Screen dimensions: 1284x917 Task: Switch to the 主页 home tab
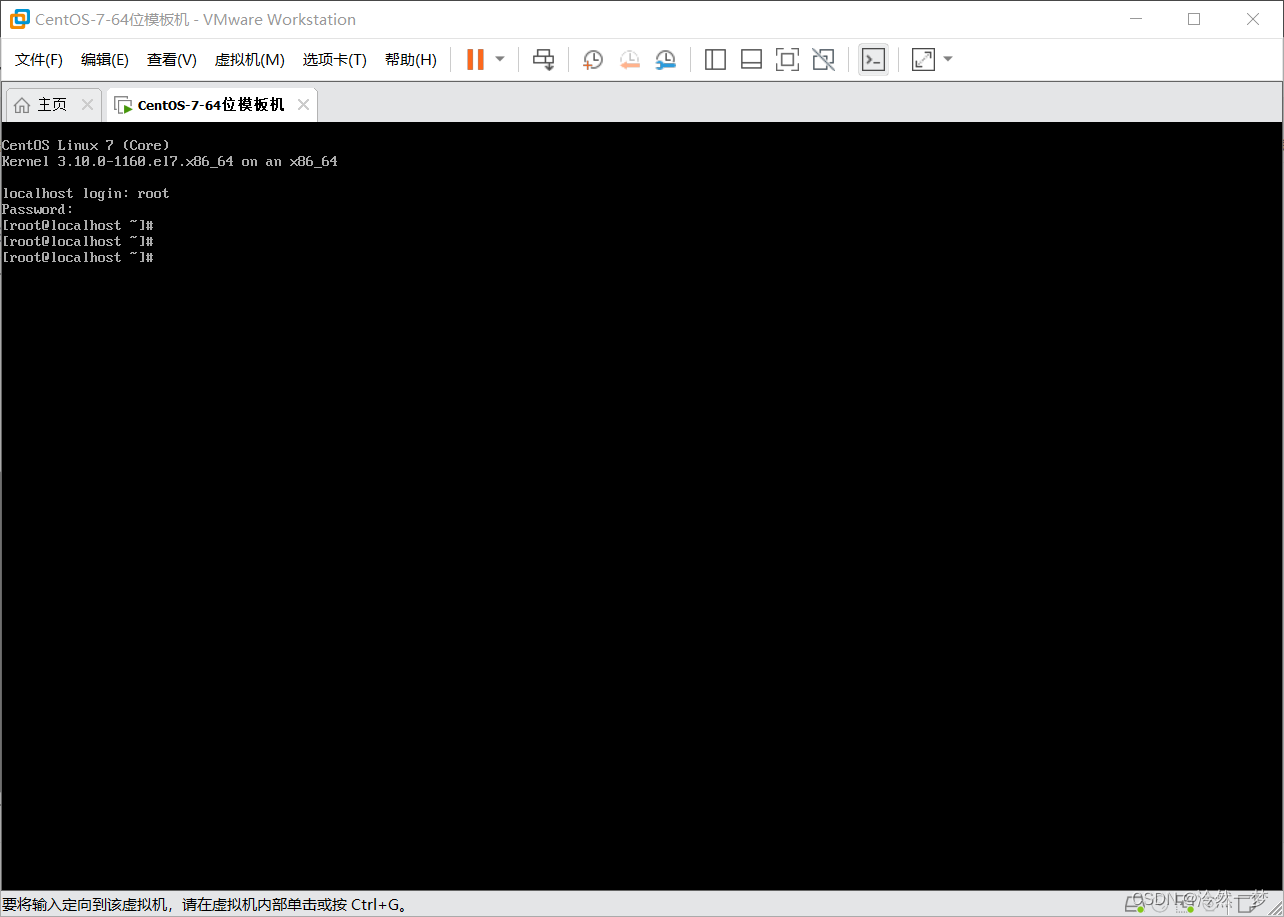53,105
